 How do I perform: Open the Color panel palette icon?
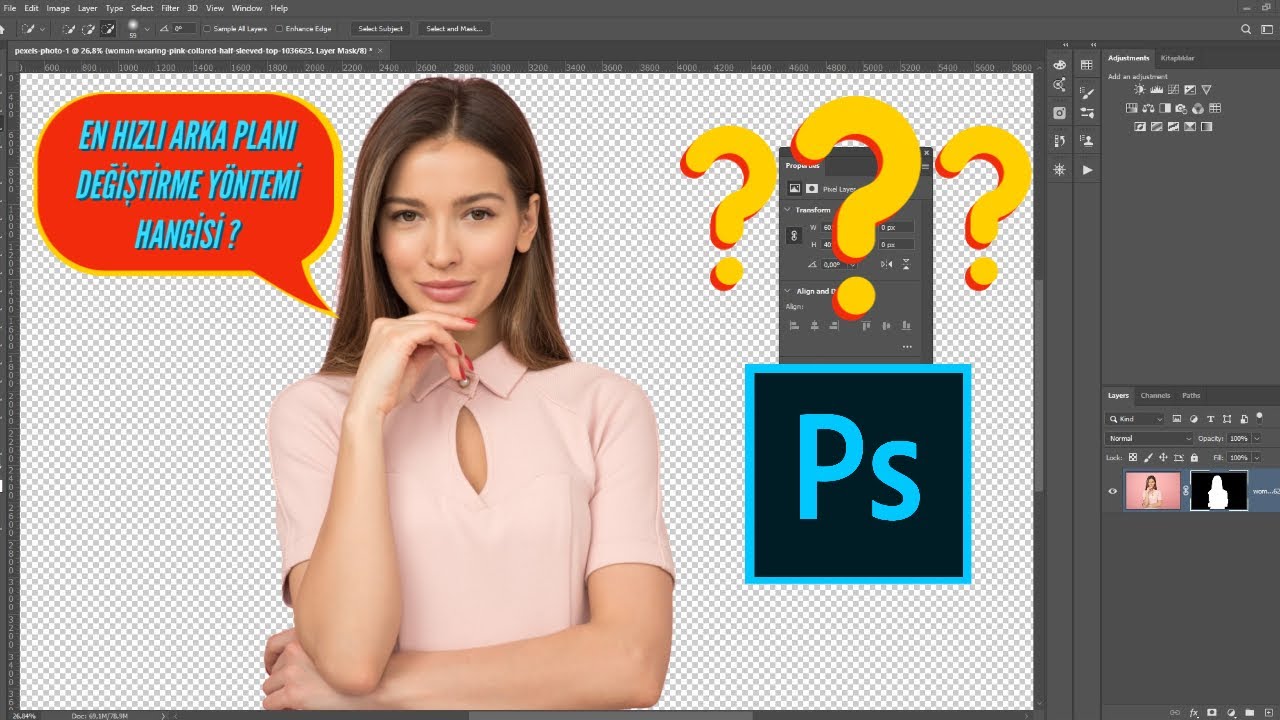(x=1060, y=65)
